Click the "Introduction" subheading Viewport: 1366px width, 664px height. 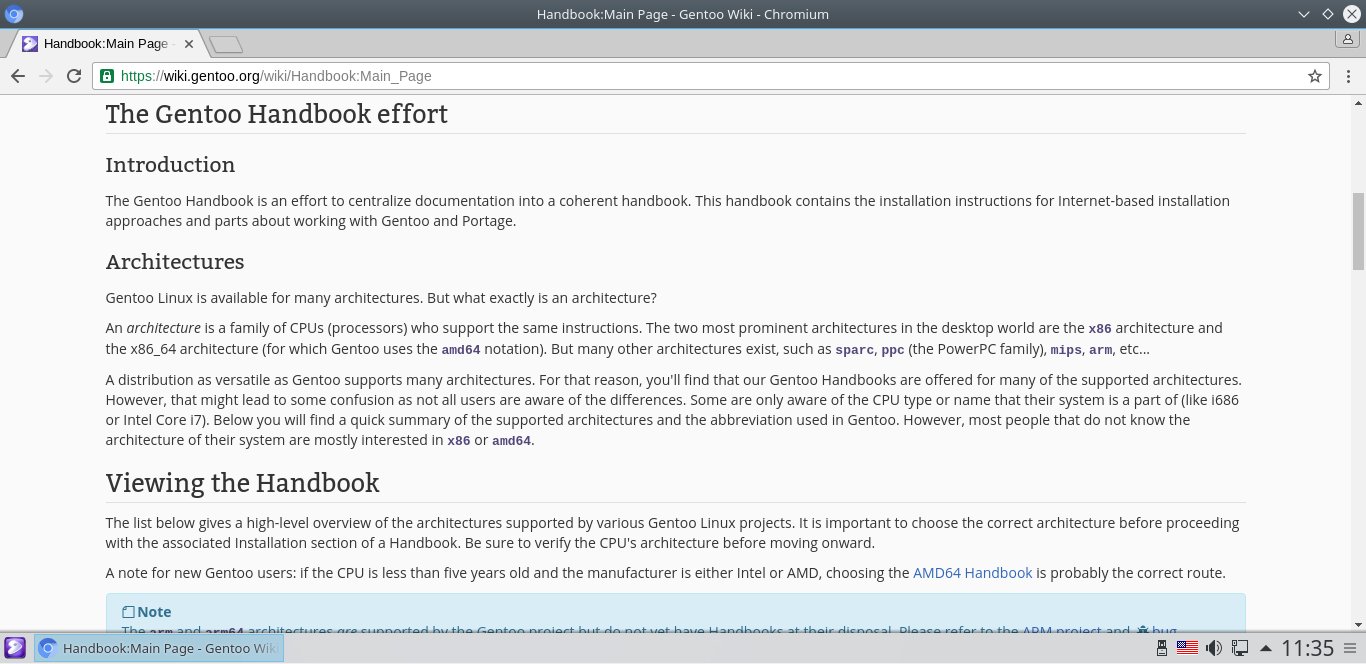(x=170, y=165)
